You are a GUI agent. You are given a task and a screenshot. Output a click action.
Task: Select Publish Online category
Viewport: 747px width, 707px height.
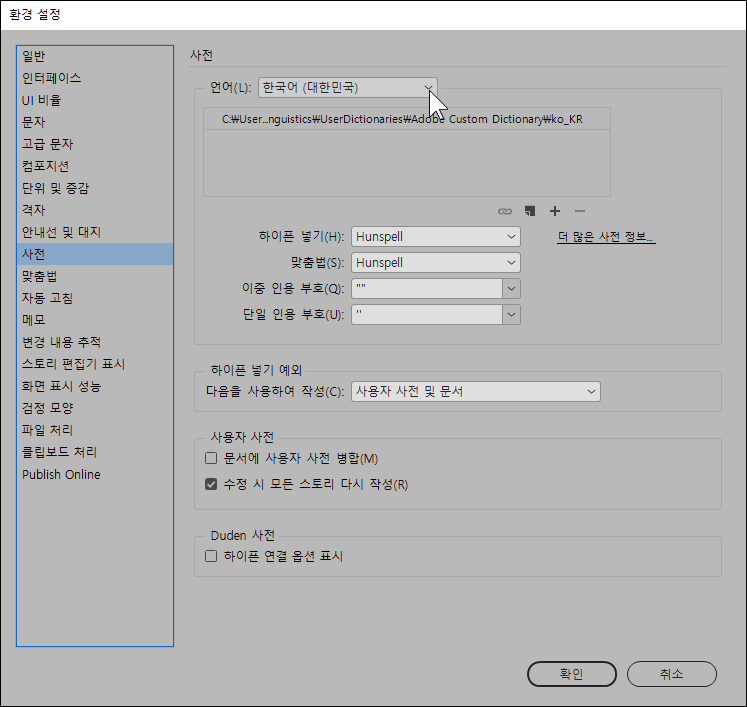tap(95, 475)
